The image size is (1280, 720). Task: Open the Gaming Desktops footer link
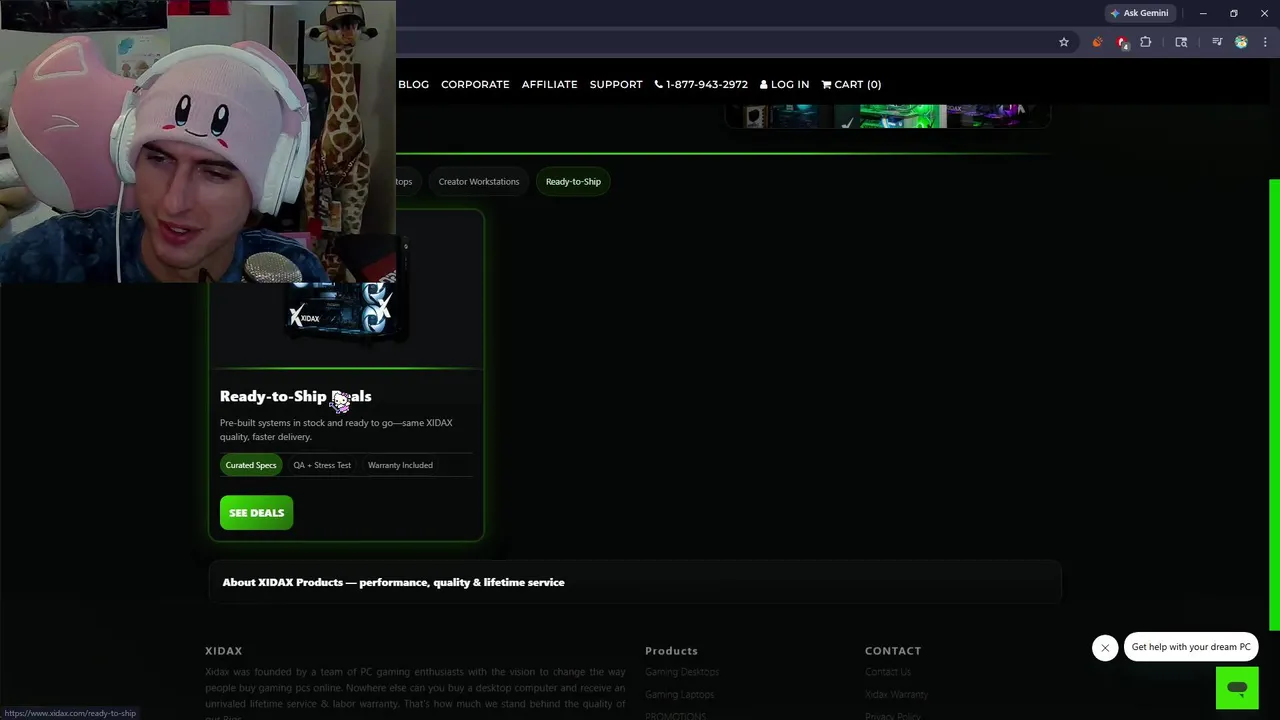pos(682,672)
